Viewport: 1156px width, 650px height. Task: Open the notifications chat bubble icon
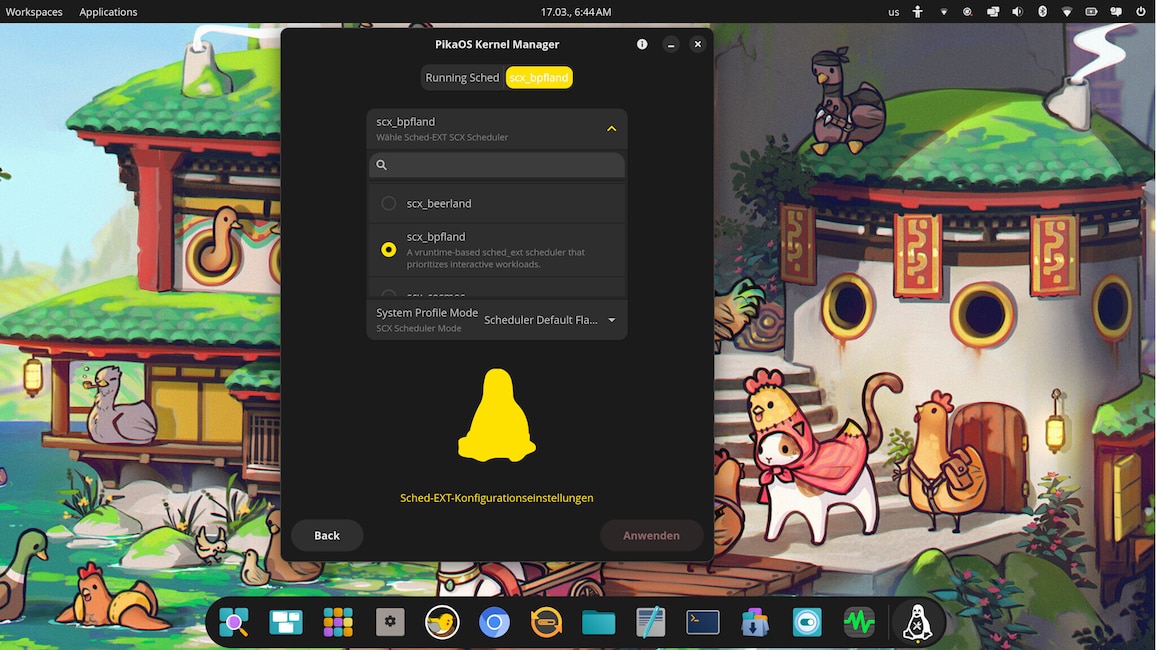(x=1116, y=12)
